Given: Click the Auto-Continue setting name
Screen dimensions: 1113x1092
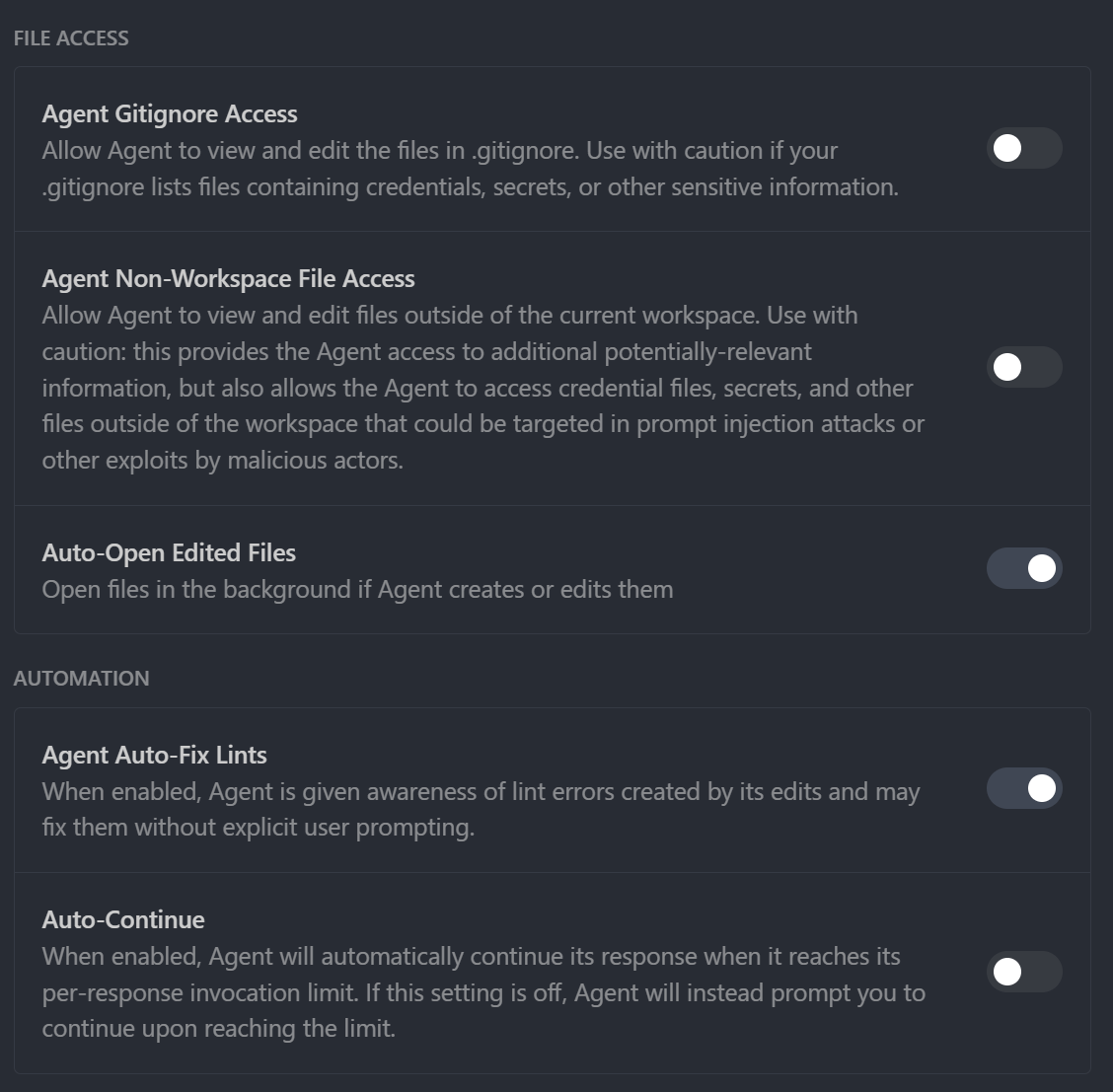Looking at the screenshot, I should coord(123,918).
